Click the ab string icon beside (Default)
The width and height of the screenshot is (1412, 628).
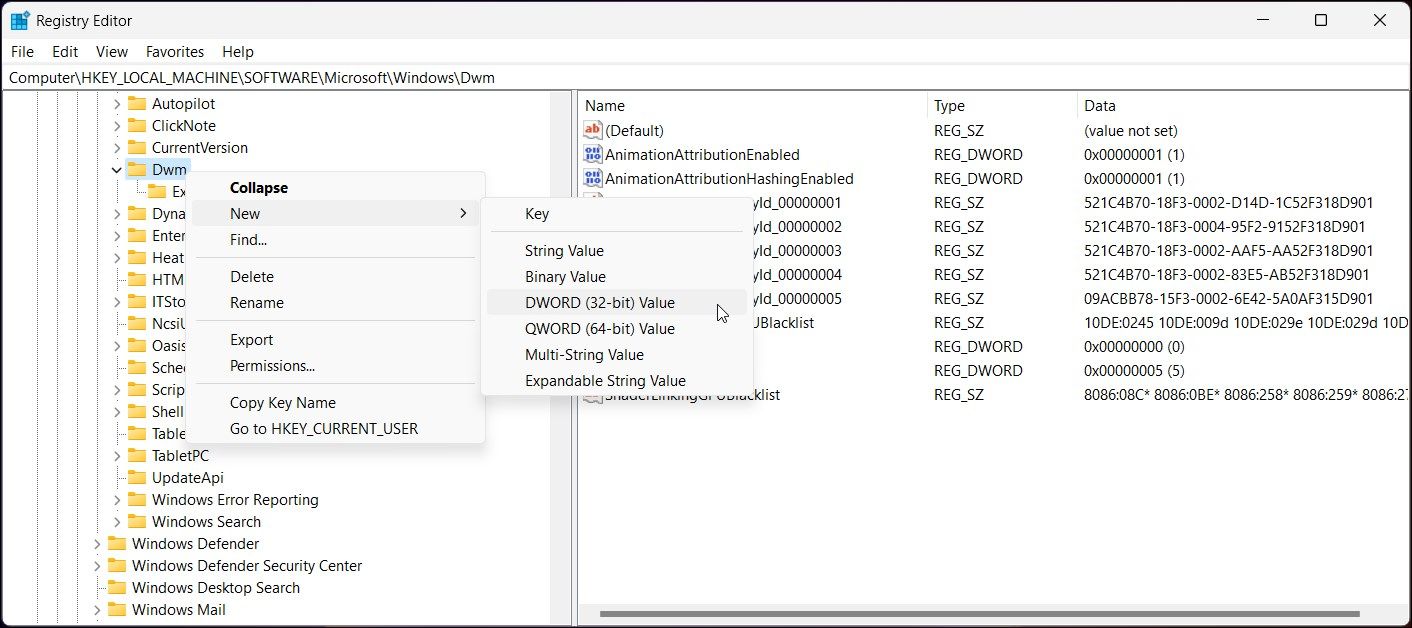pyautogui.click(x=594, y=130)
